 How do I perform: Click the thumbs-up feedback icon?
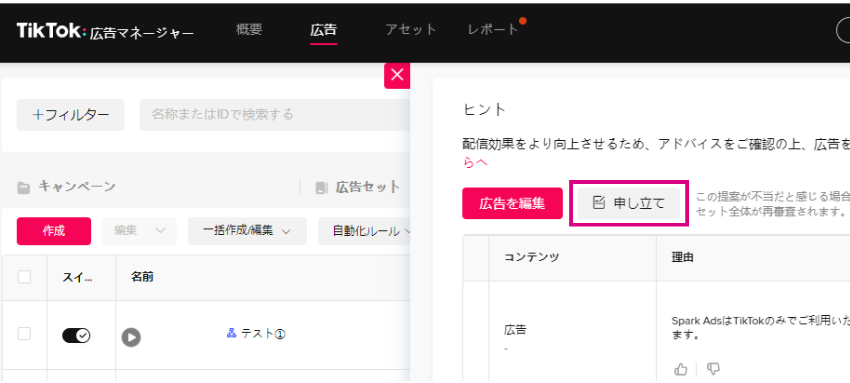(x=681, y=369)
